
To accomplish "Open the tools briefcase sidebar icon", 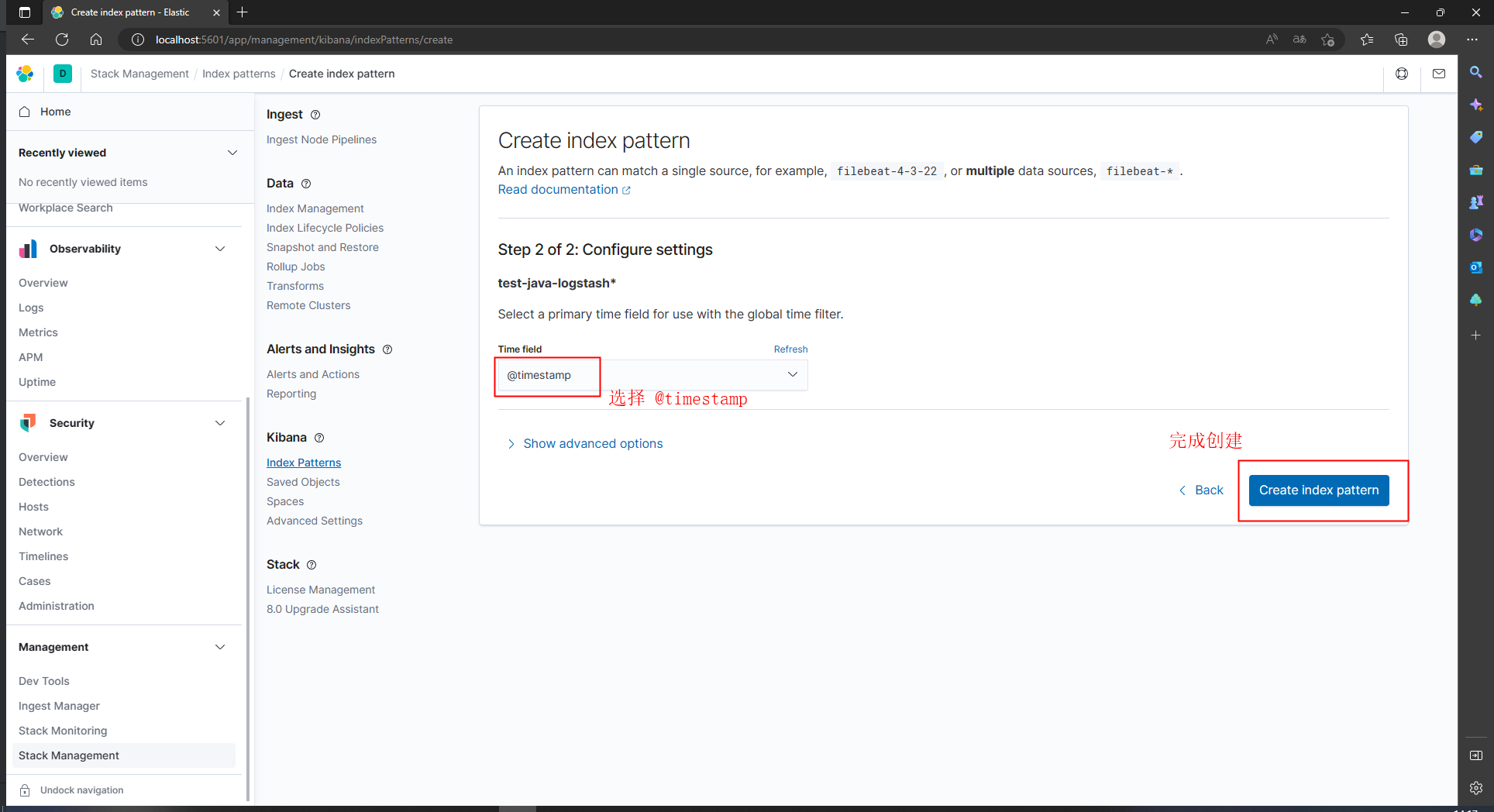I will (1476, 170).
